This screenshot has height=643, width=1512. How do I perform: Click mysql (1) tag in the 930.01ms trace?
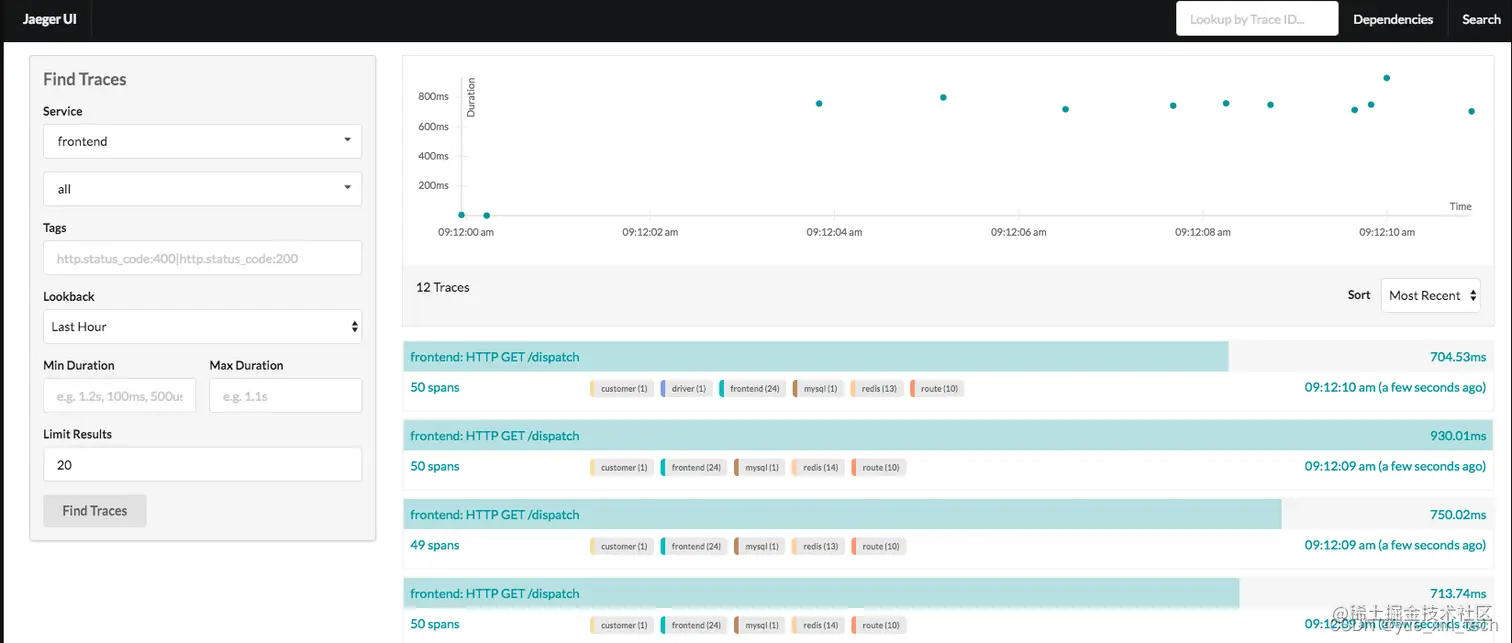click(x=758, y=467)
